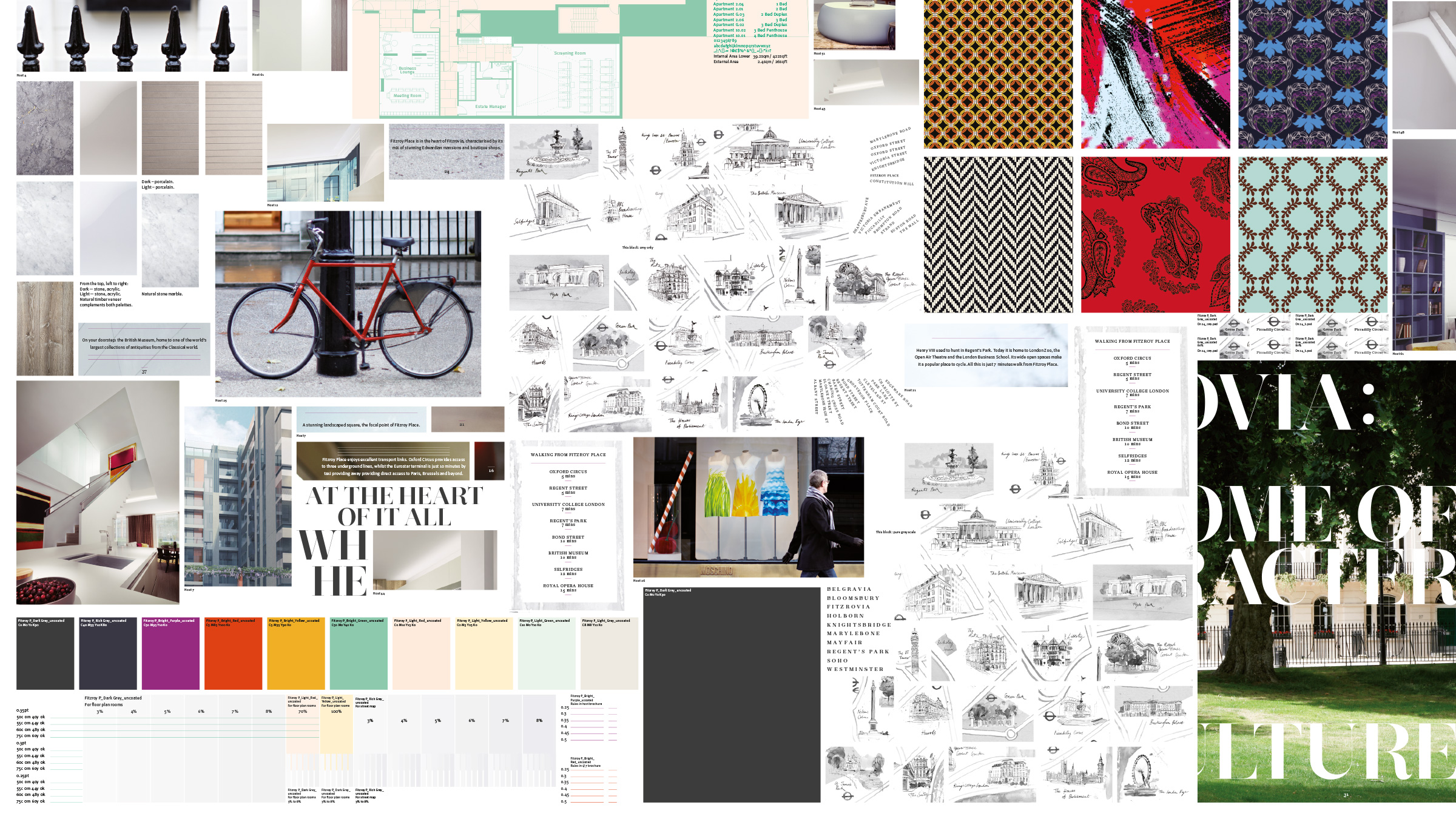This screenshot has height=819, width=1456.
Task: Select the Dark Grey uncoated colour swatch
Action: [x=45, y=653]
